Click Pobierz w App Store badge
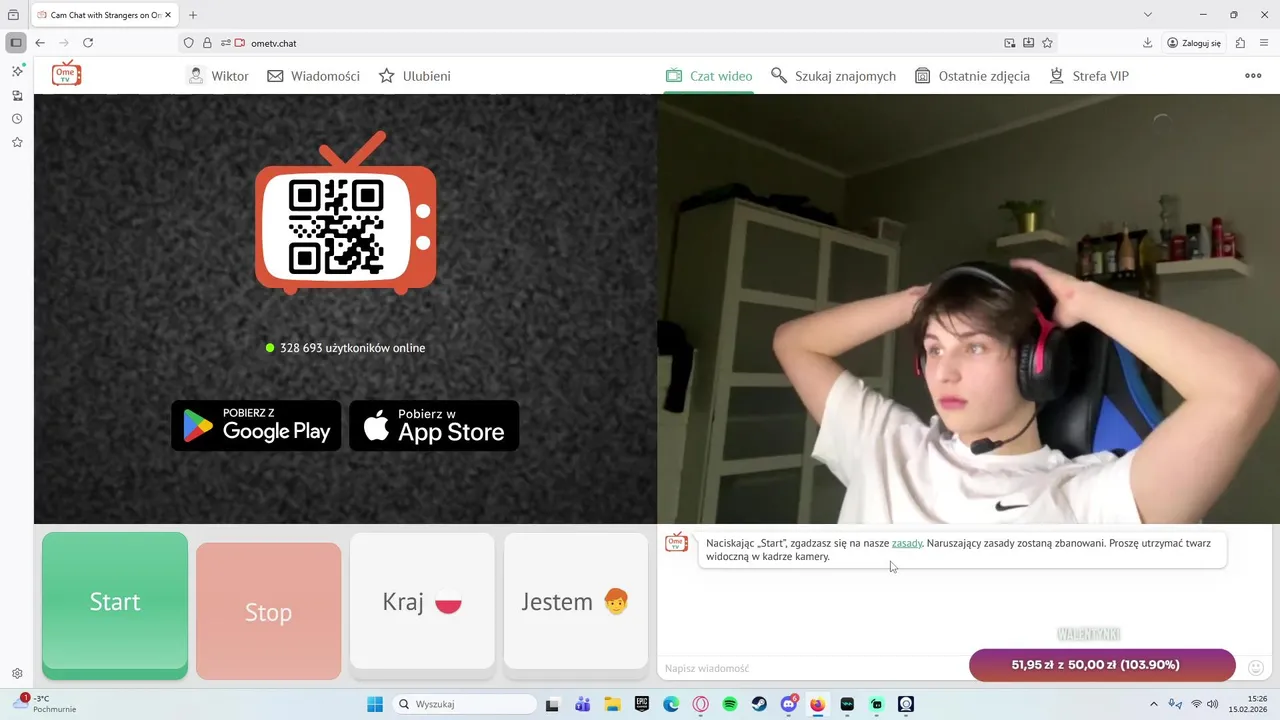 coord(434,426)
